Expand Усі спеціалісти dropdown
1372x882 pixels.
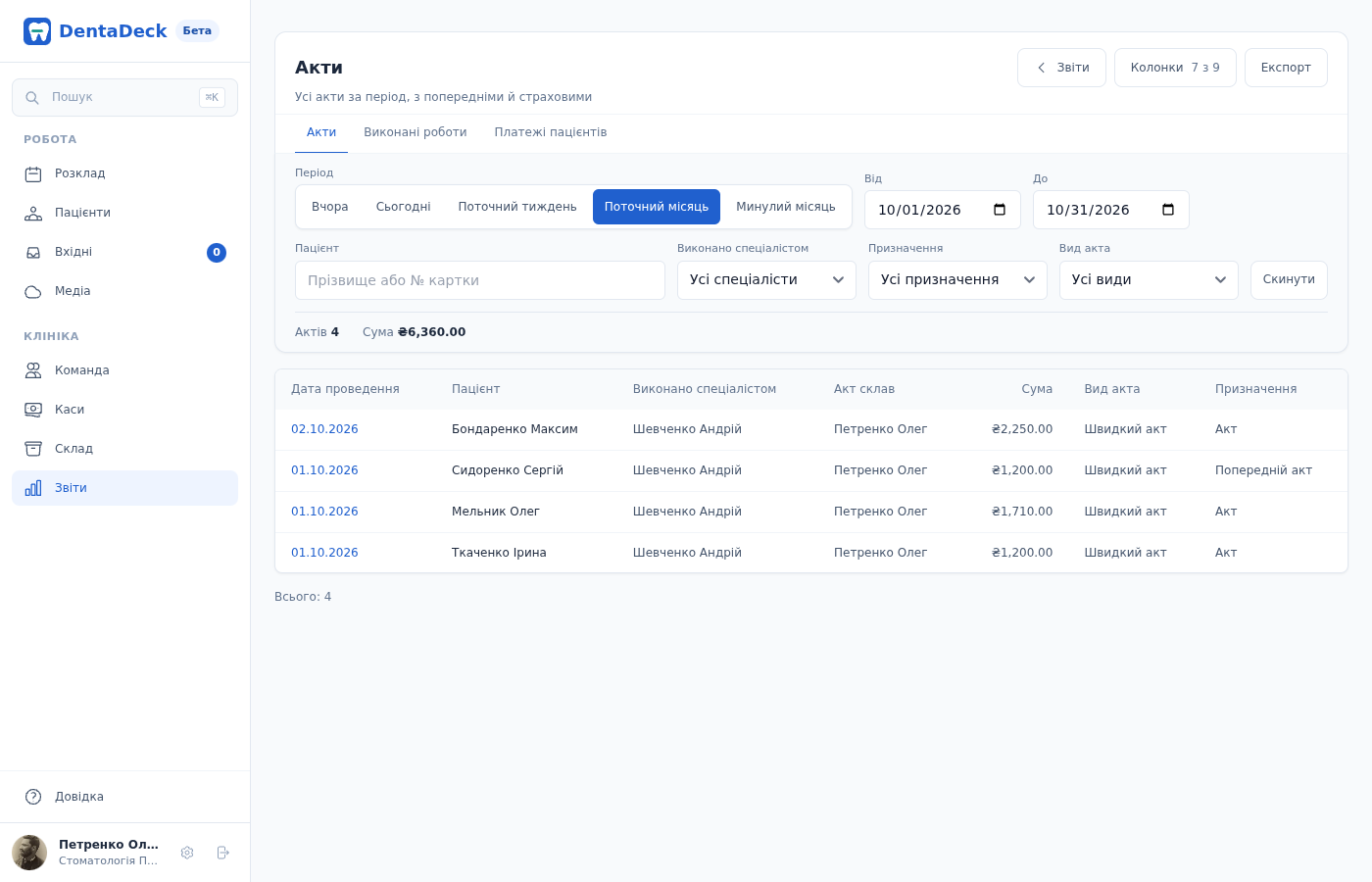[766, 280]
